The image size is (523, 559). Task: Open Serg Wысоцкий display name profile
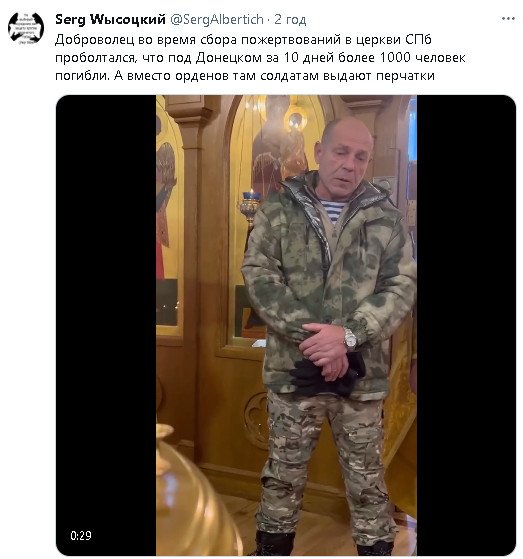coord(110,19)
